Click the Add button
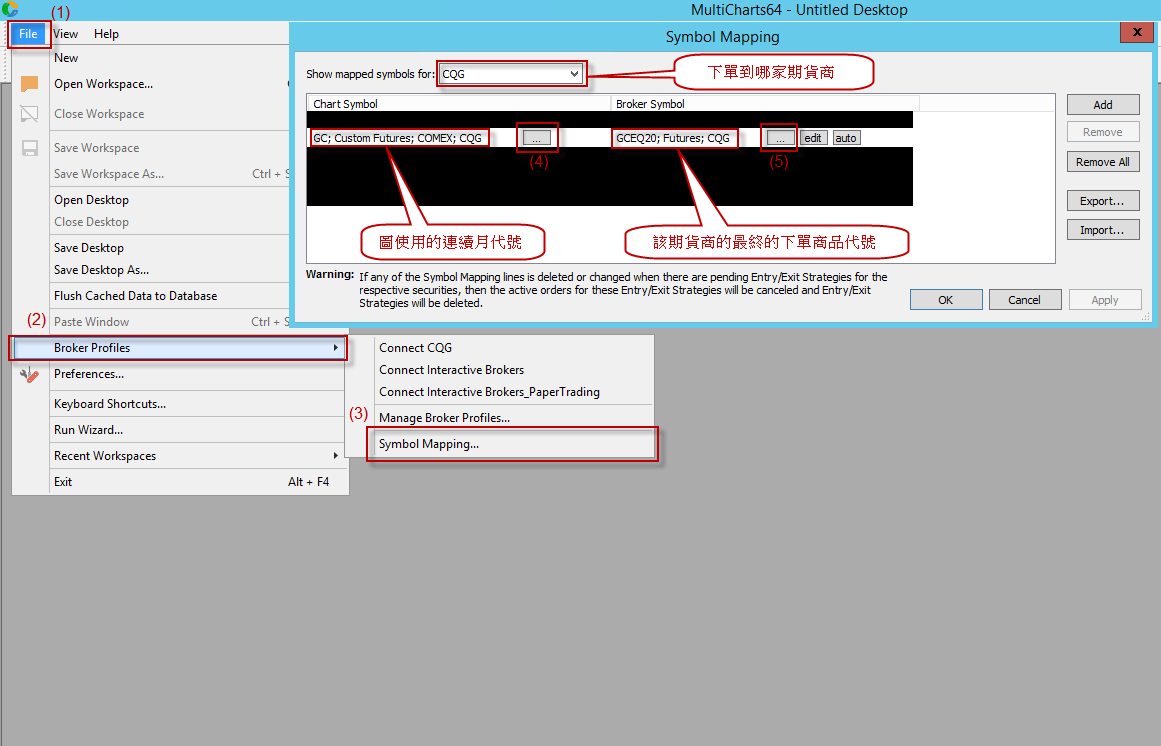Screen dimensions: 1161x746 pyautogui.click(x=1103, y=105)
